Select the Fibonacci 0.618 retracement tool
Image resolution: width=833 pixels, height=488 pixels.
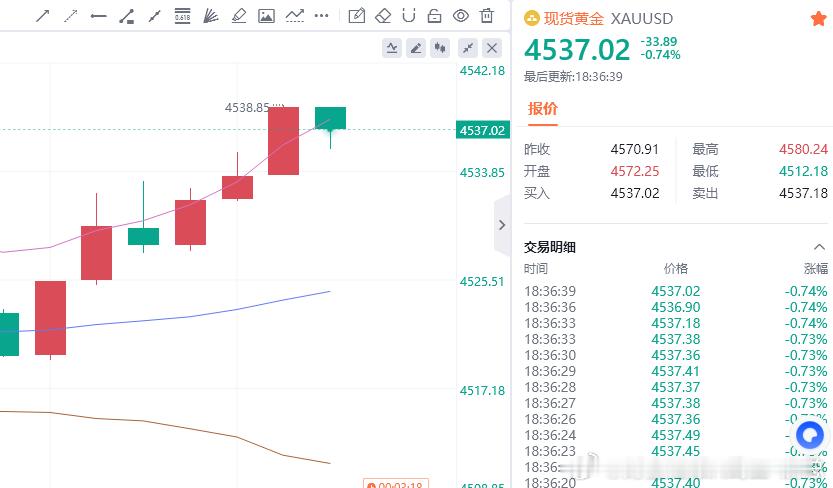tap(182, 16)
